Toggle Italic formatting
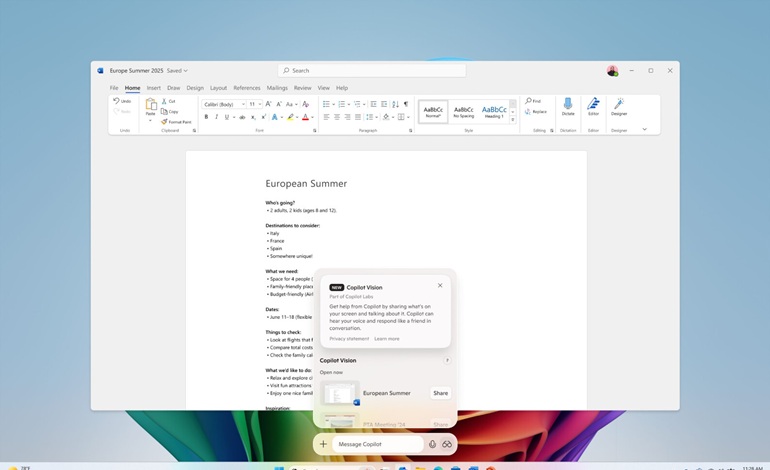The image size is (770, 470). (x=216, y=117)
